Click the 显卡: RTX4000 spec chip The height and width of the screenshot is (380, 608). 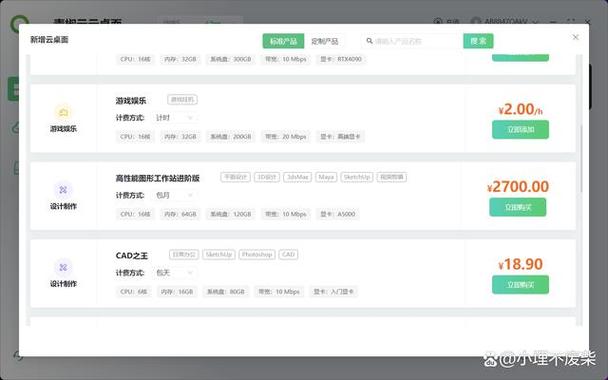341,59
